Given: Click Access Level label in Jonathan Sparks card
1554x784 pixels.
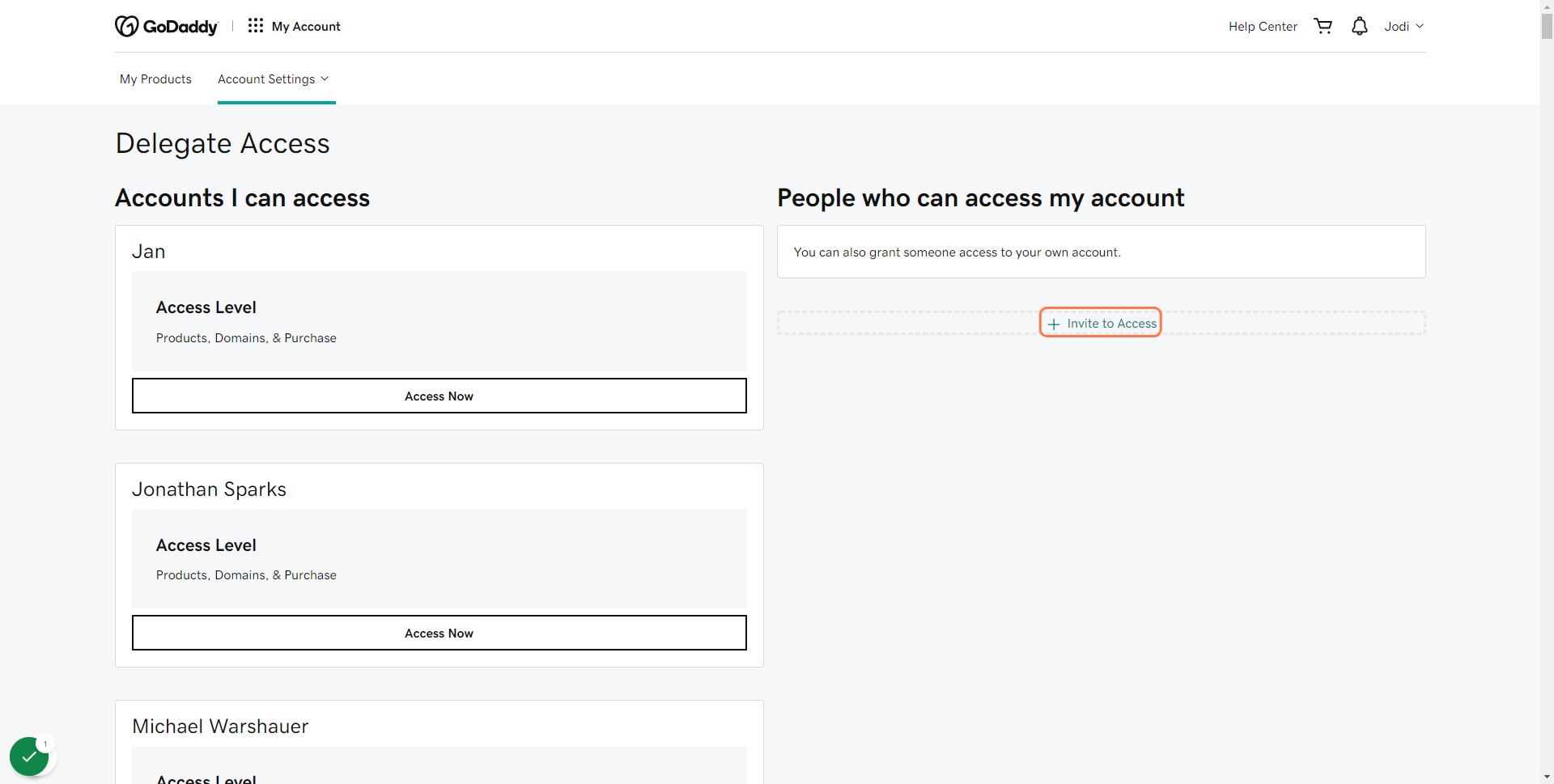Looking at the screenshot, I should tap(206, 545).
